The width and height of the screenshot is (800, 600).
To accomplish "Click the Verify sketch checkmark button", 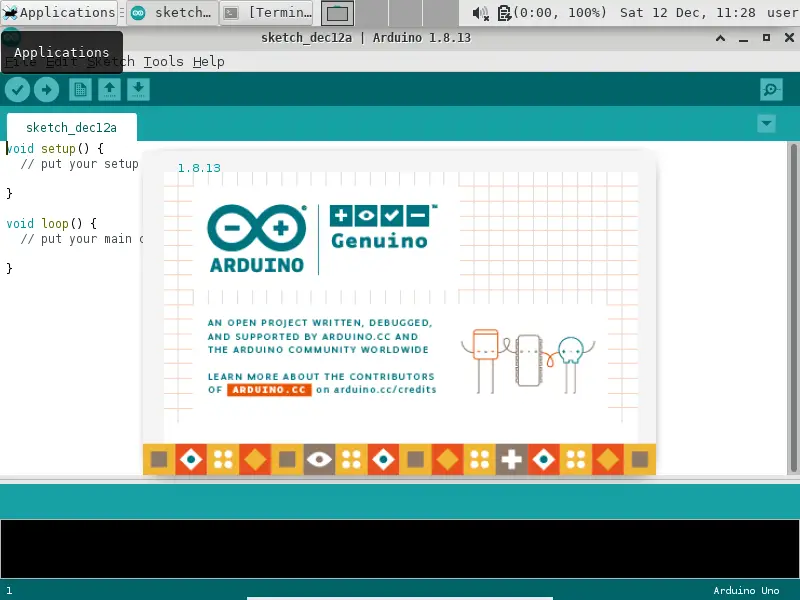I will point(17,90).
